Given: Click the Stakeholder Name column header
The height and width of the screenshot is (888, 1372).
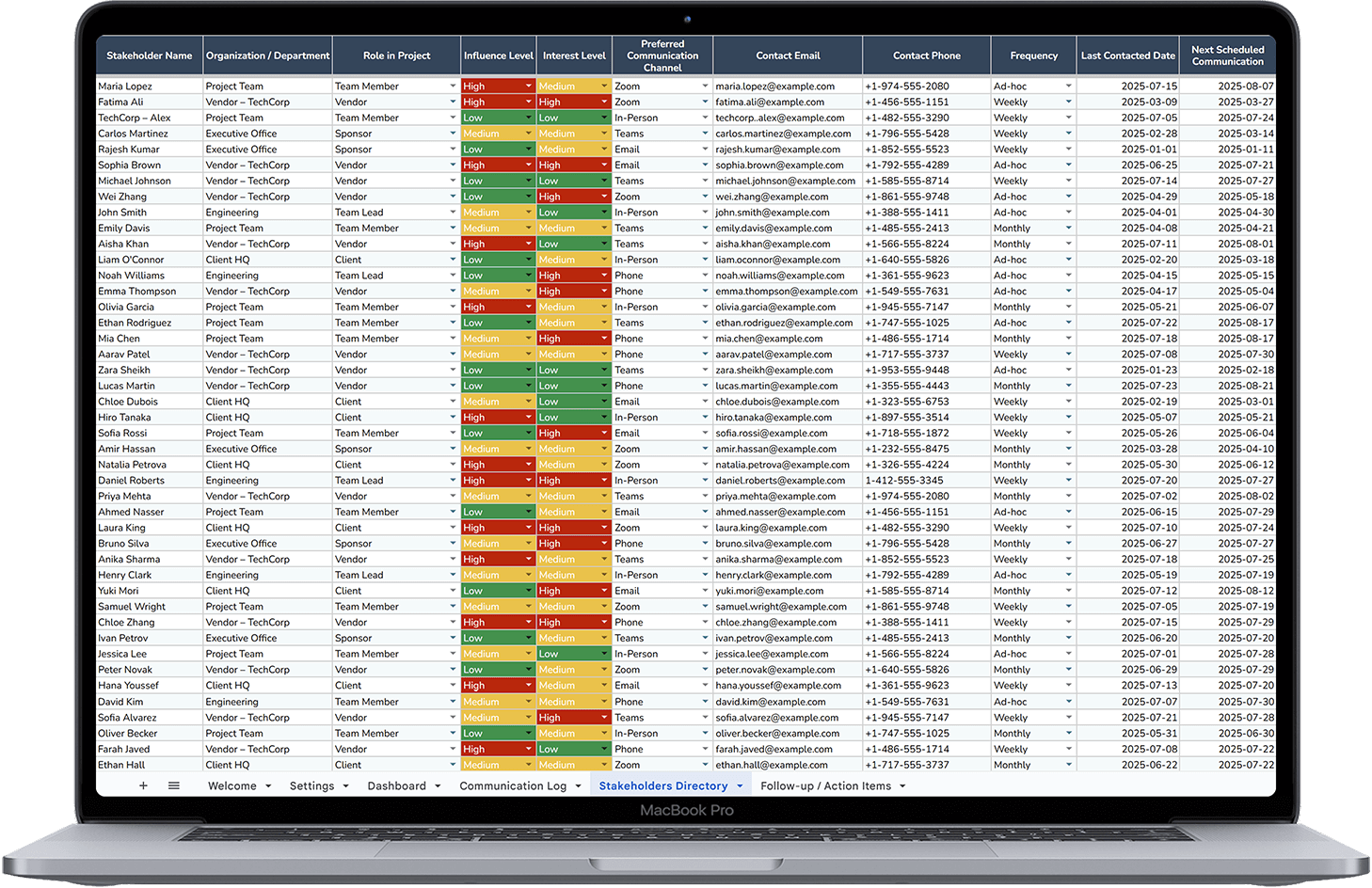Looking at the screenshot, I should (x=149, y=55).
